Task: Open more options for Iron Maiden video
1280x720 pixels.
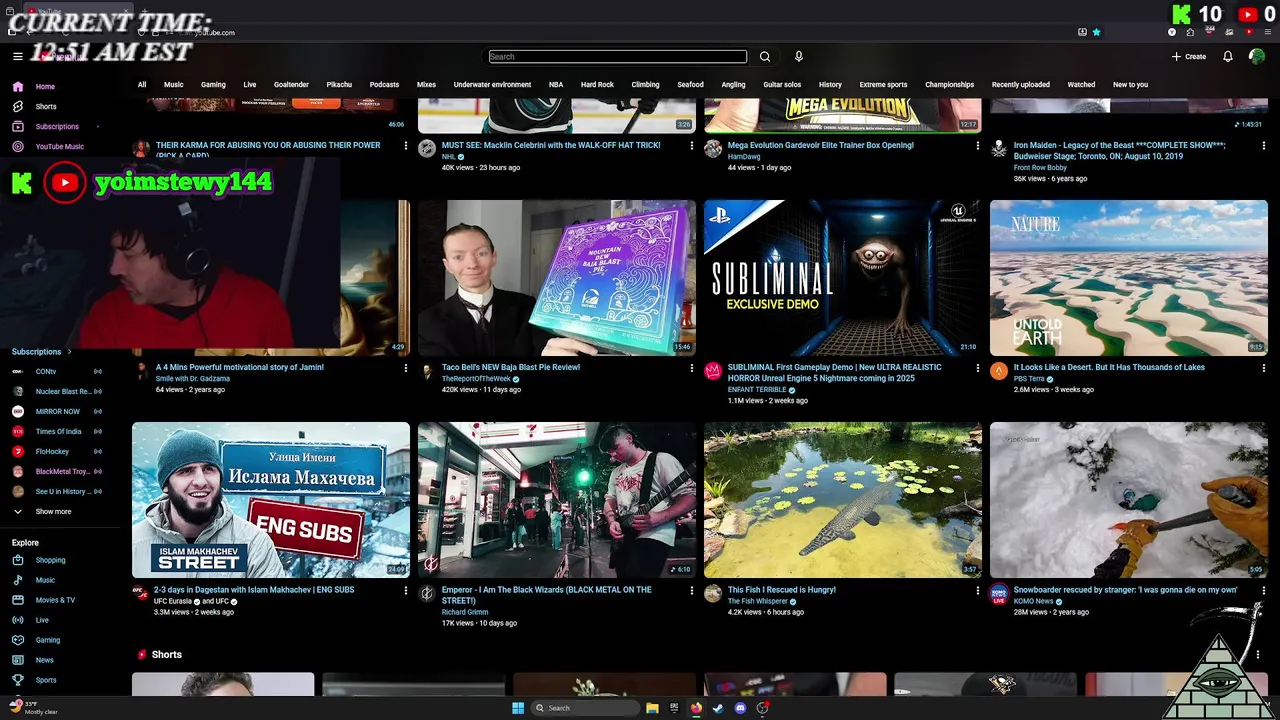Action: coord(1264,146)
